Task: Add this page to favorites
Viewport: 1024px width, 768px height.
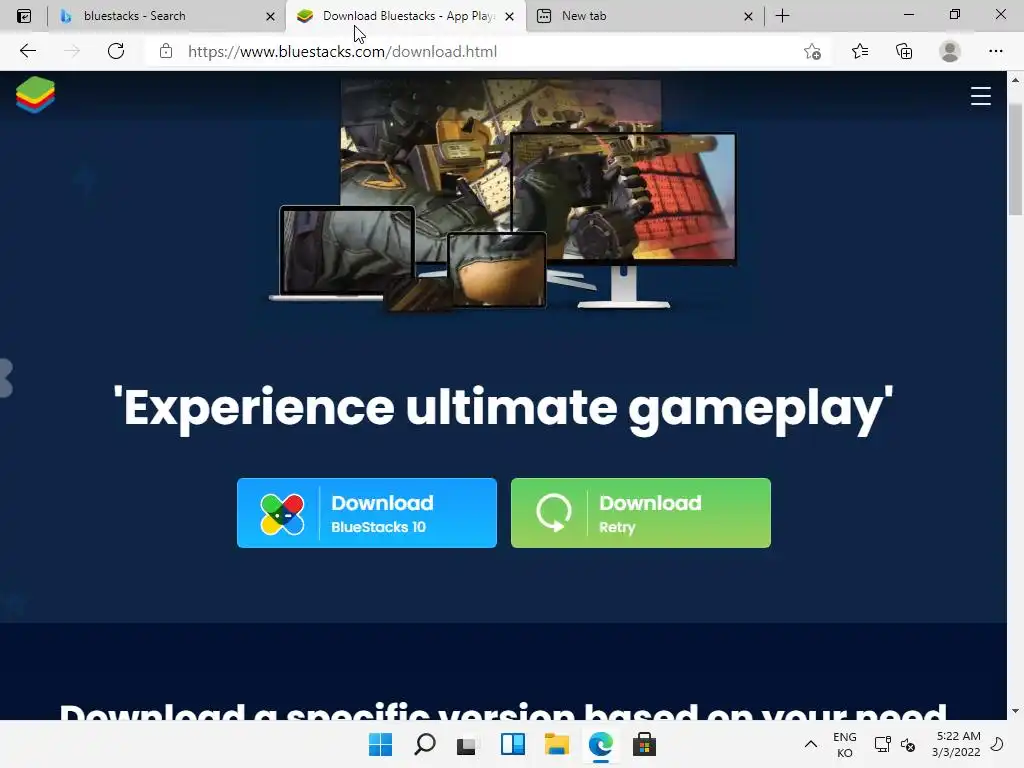Action: tap(812, 51)
